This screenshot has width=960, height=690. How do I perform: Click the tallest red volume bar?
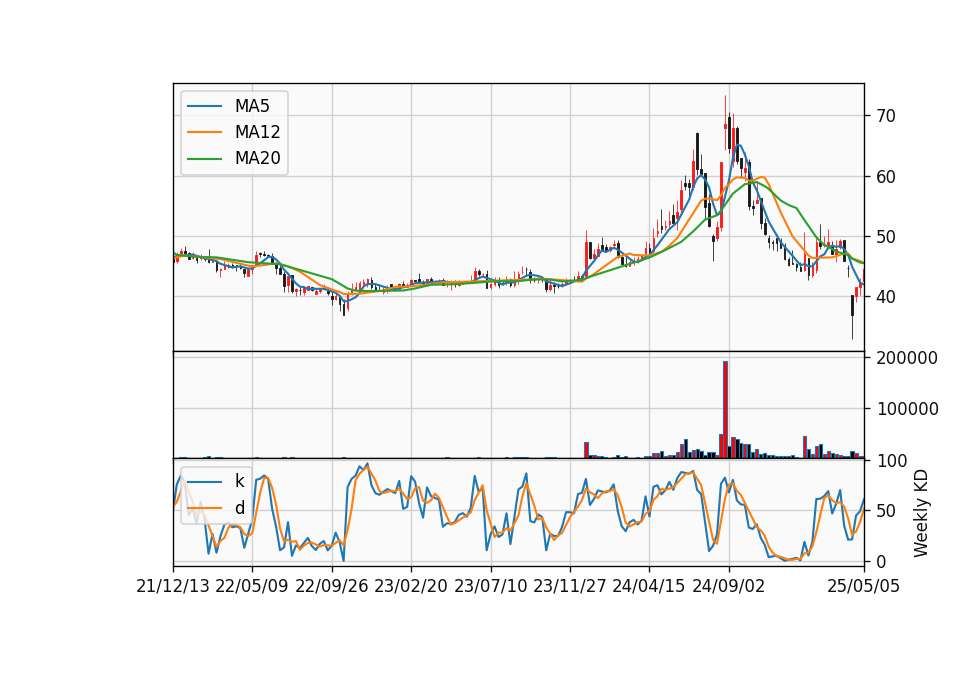click(x=726, y=410)
